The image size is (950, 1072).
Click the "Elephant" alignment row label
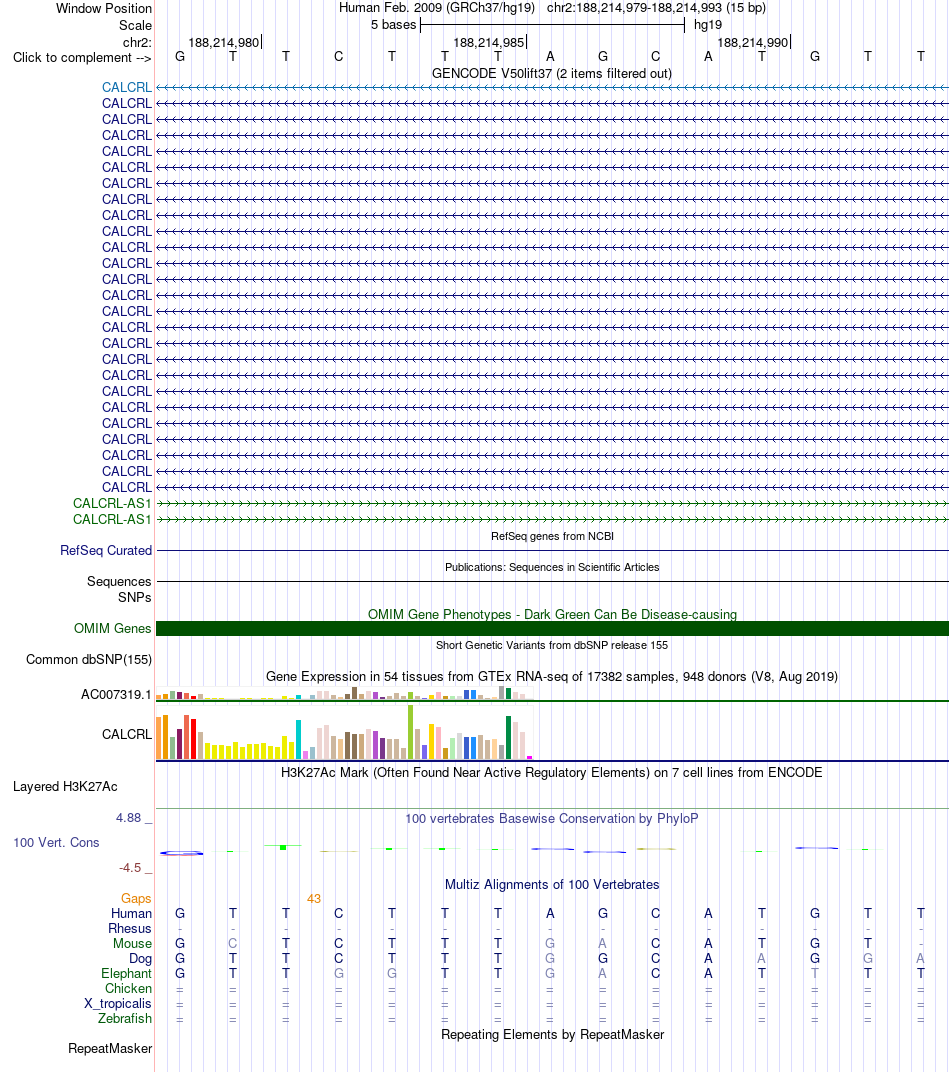pyautogui.click(x=126, y=974)
